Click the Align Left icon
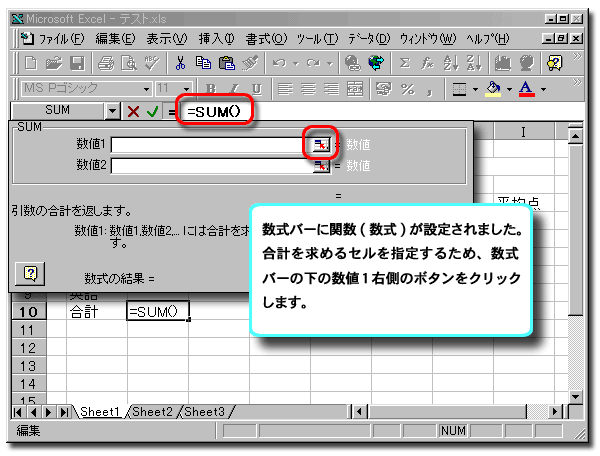This screenshot has width=600, height=456. (285, 89)
